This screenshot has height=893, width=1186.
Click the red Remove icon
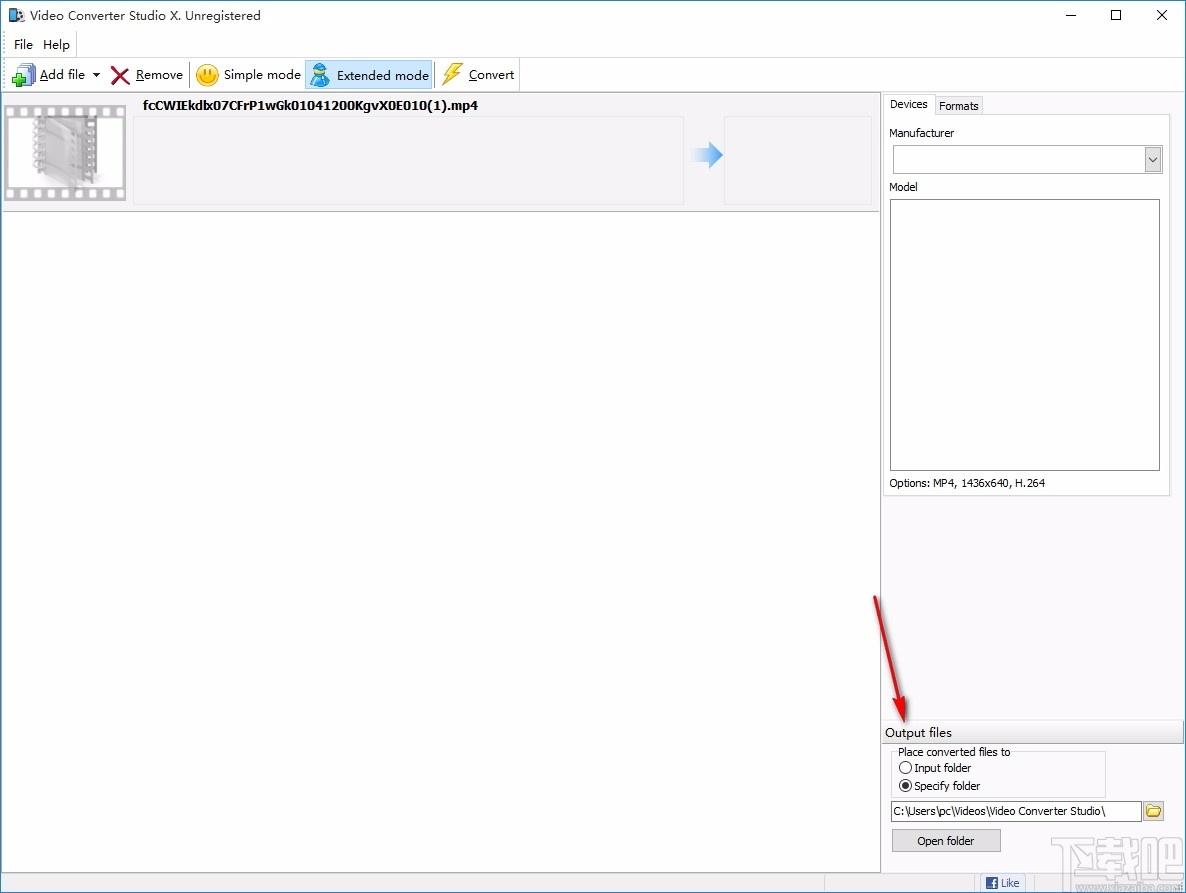coord(120,75)
